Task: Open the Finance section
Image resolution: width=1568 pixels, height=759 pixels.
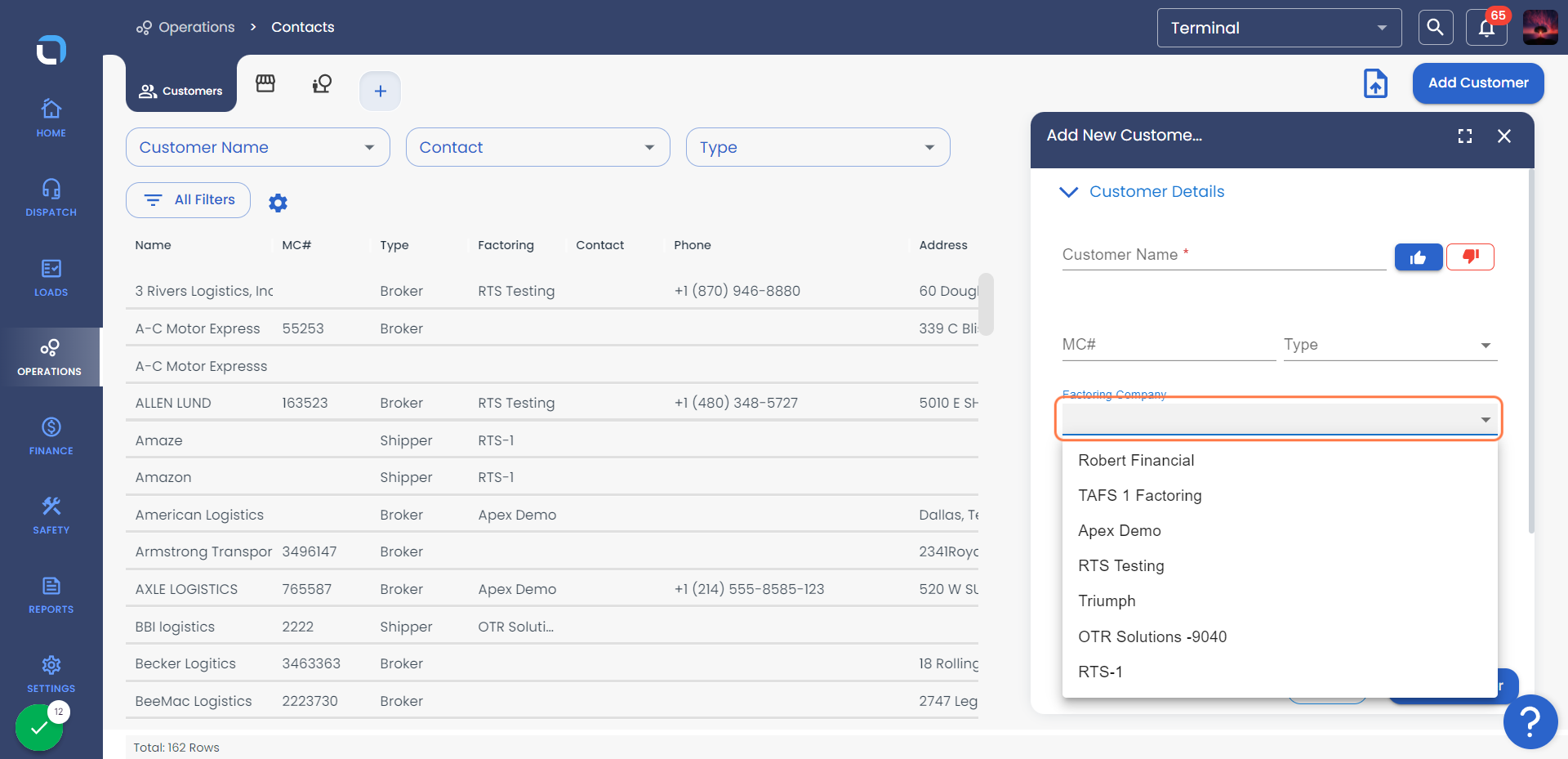Action: pos(51,436)
